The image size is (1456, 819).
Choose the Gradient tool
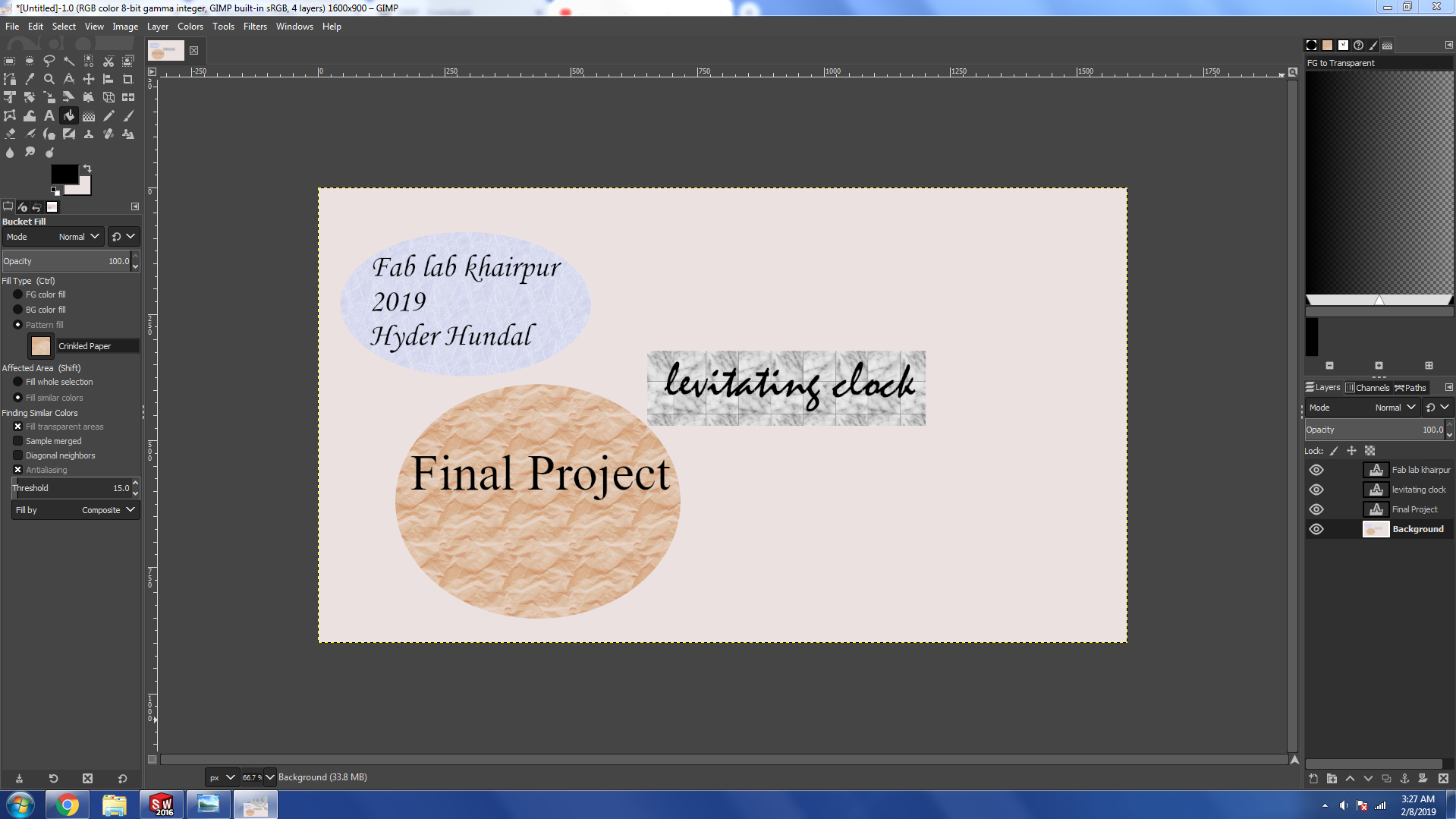(x=89, y=115)
